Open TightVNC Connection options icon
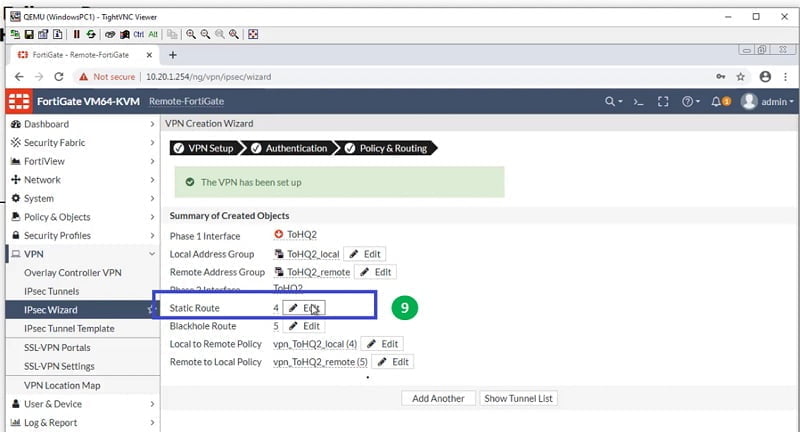This screenshot has width=800, height=432. (43, 34)
